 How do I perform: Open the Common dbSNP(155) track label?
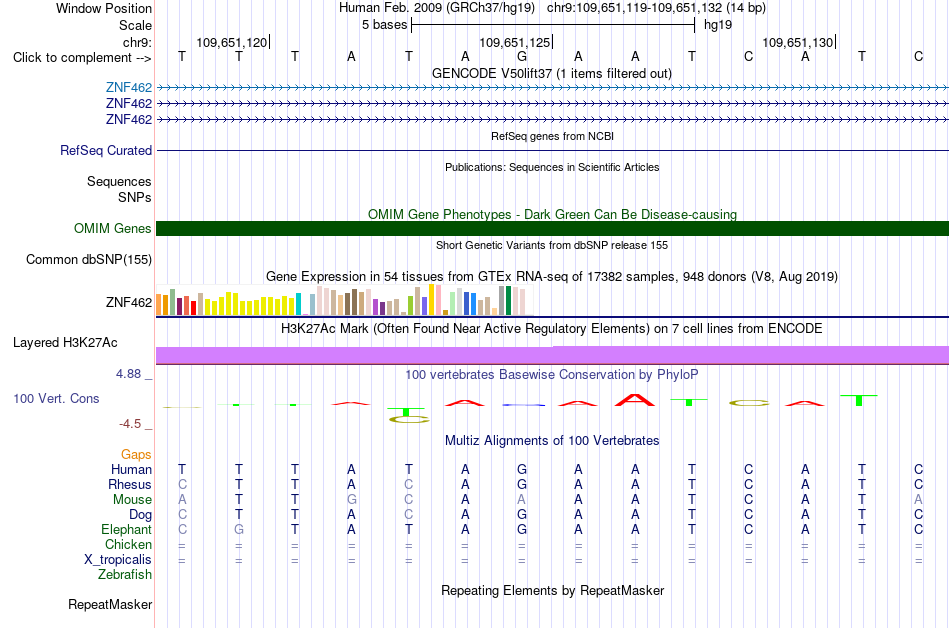pyautogui.click(x=88, y=259)
